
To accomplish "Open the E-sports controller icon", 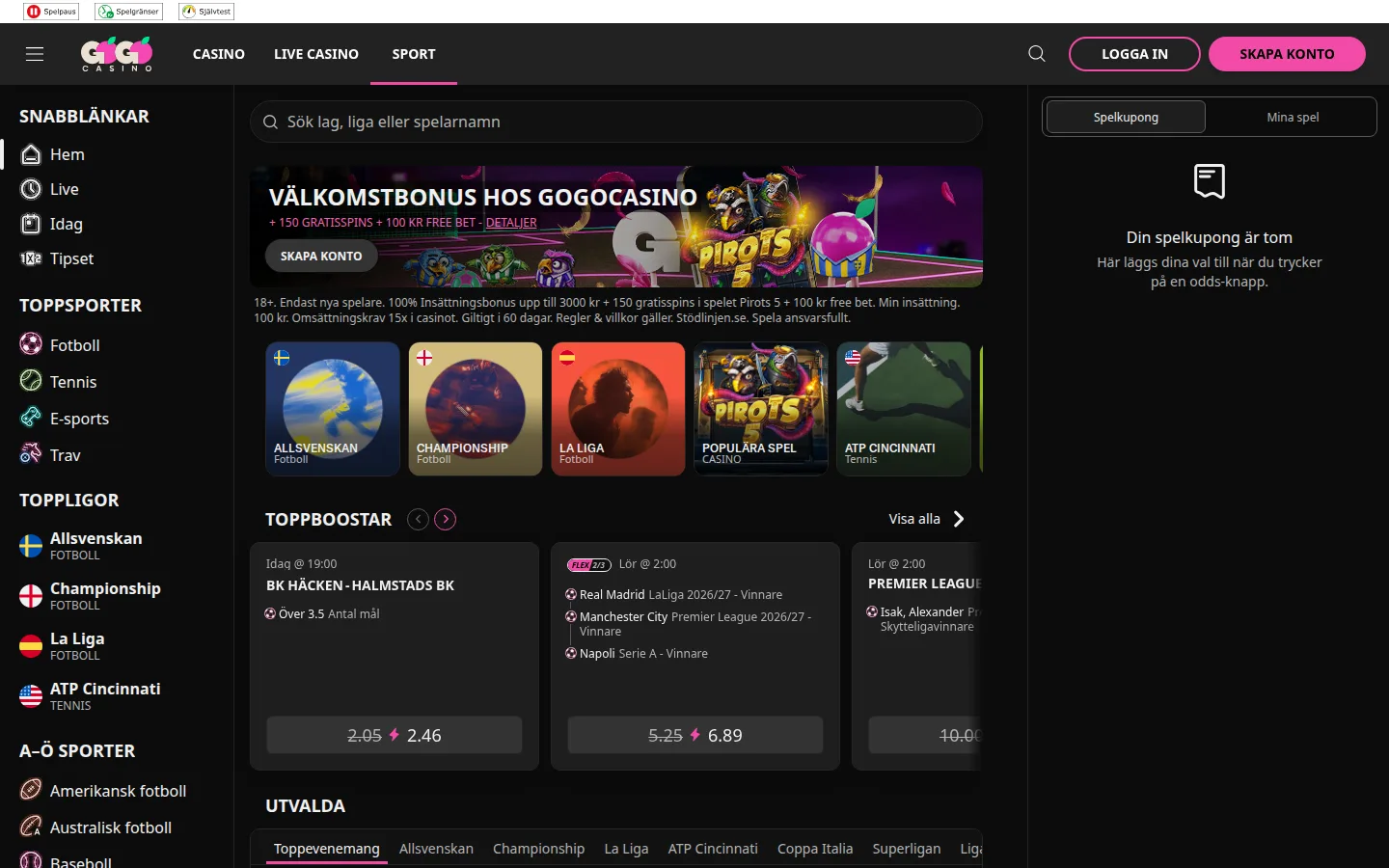I will pos(31,418).
